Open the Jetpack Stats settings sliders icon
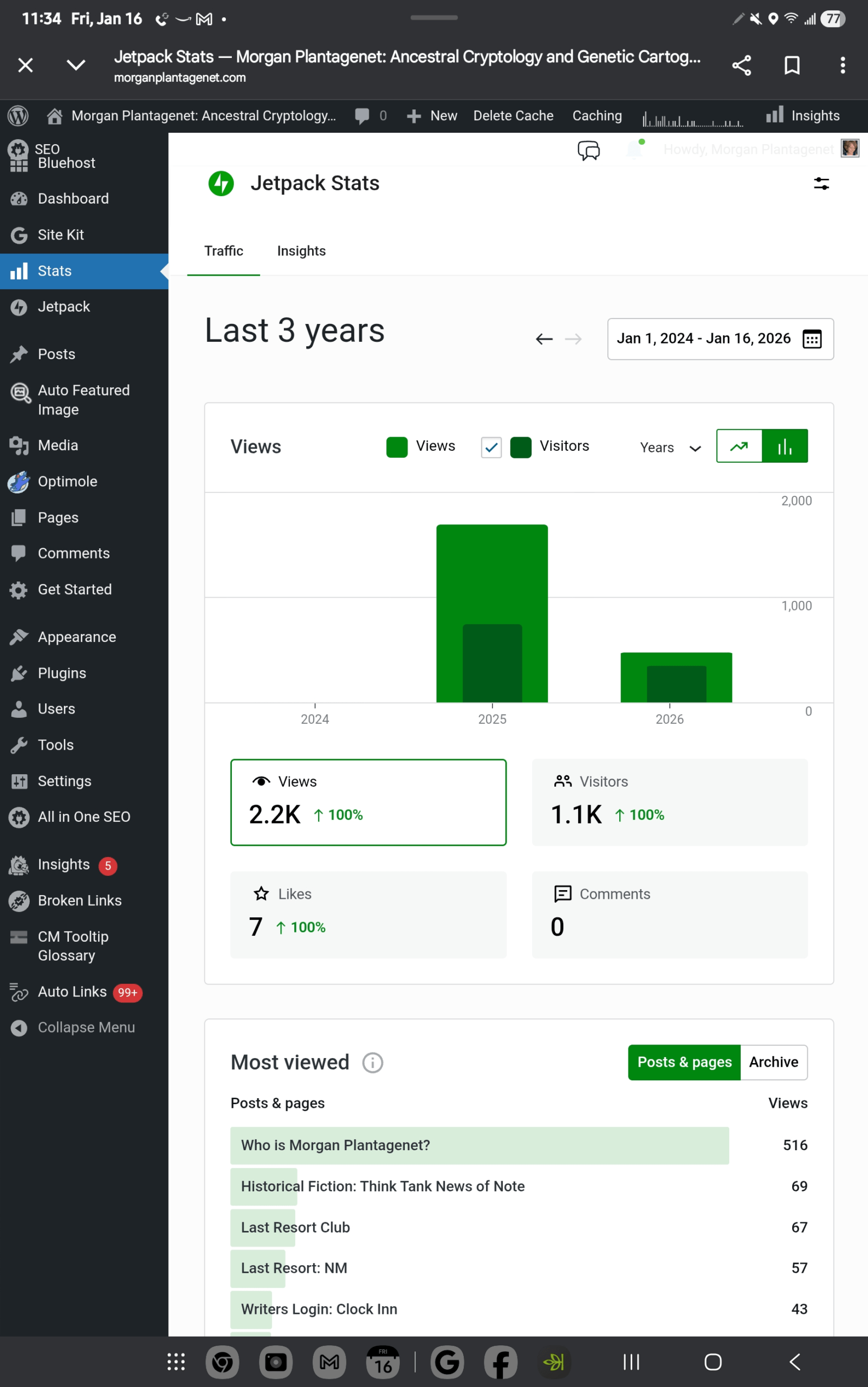 click(821, 184)
